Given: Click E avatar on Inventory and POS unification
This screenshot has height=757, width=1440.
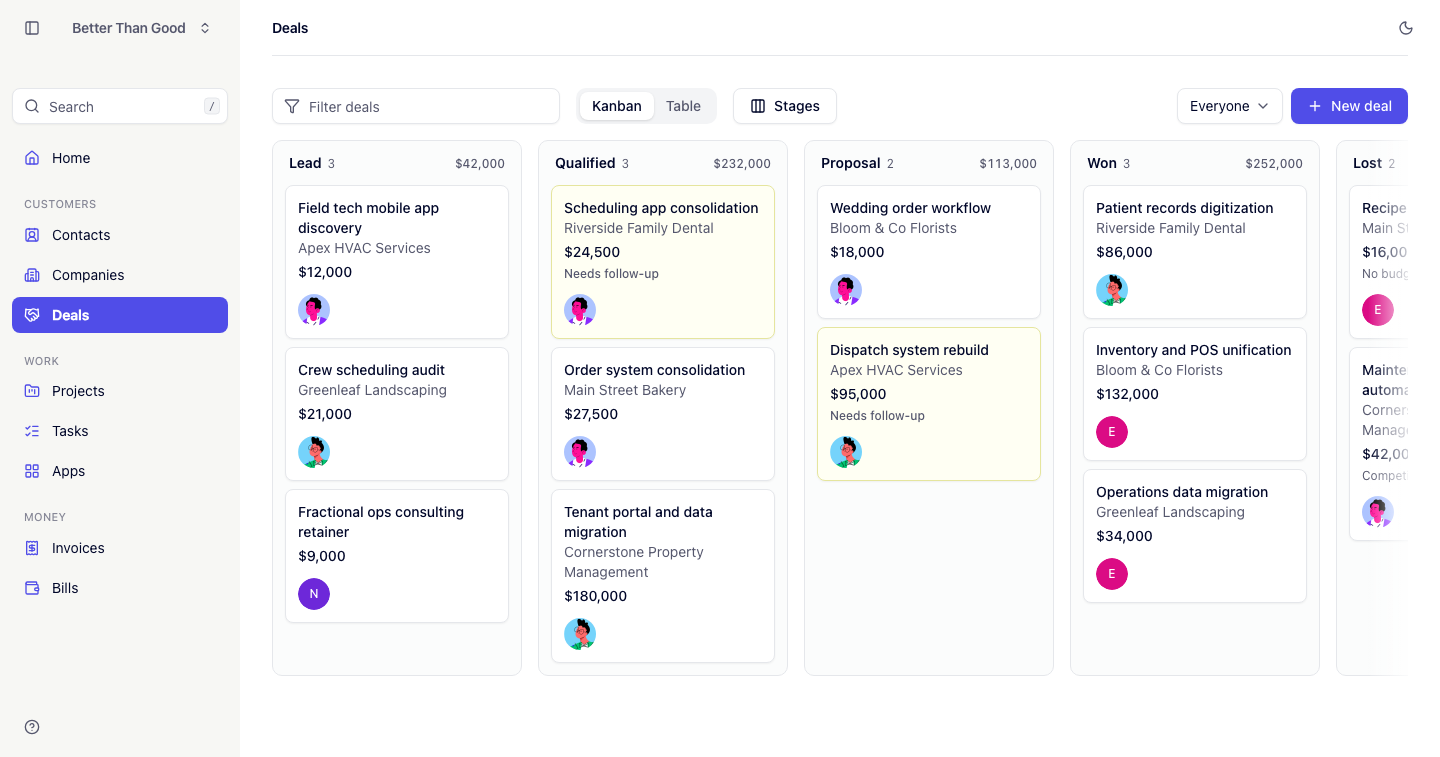Looking at the screenshot, I should (x=1112, y=432).
